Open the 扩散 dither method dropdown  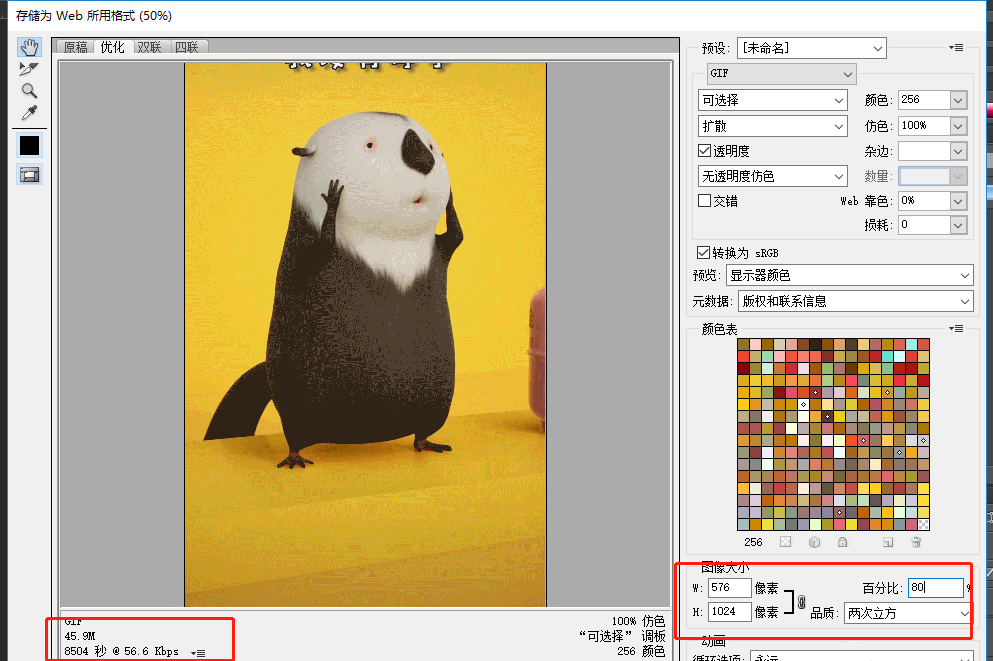tap(773, 126)
